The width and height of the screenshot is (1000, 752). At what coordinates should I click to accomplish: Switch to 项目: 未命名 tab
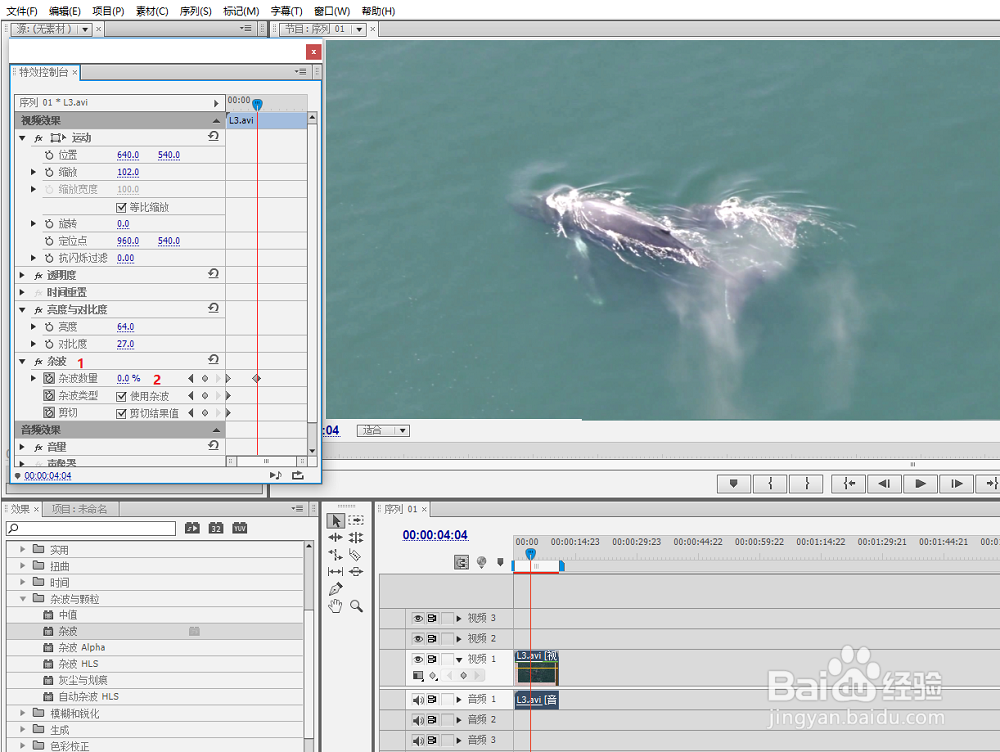tap(80, 508)
